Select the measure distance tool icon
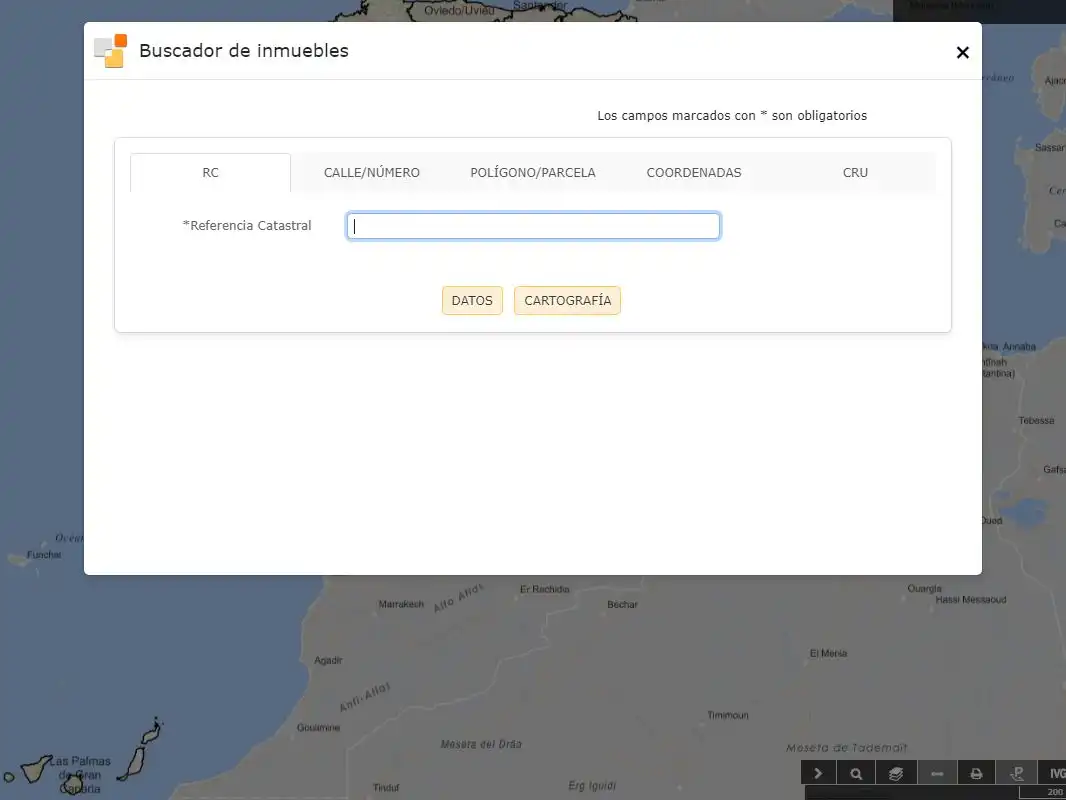The width and height of the screenshot is (1066, 800). click(x=937, y=773)
